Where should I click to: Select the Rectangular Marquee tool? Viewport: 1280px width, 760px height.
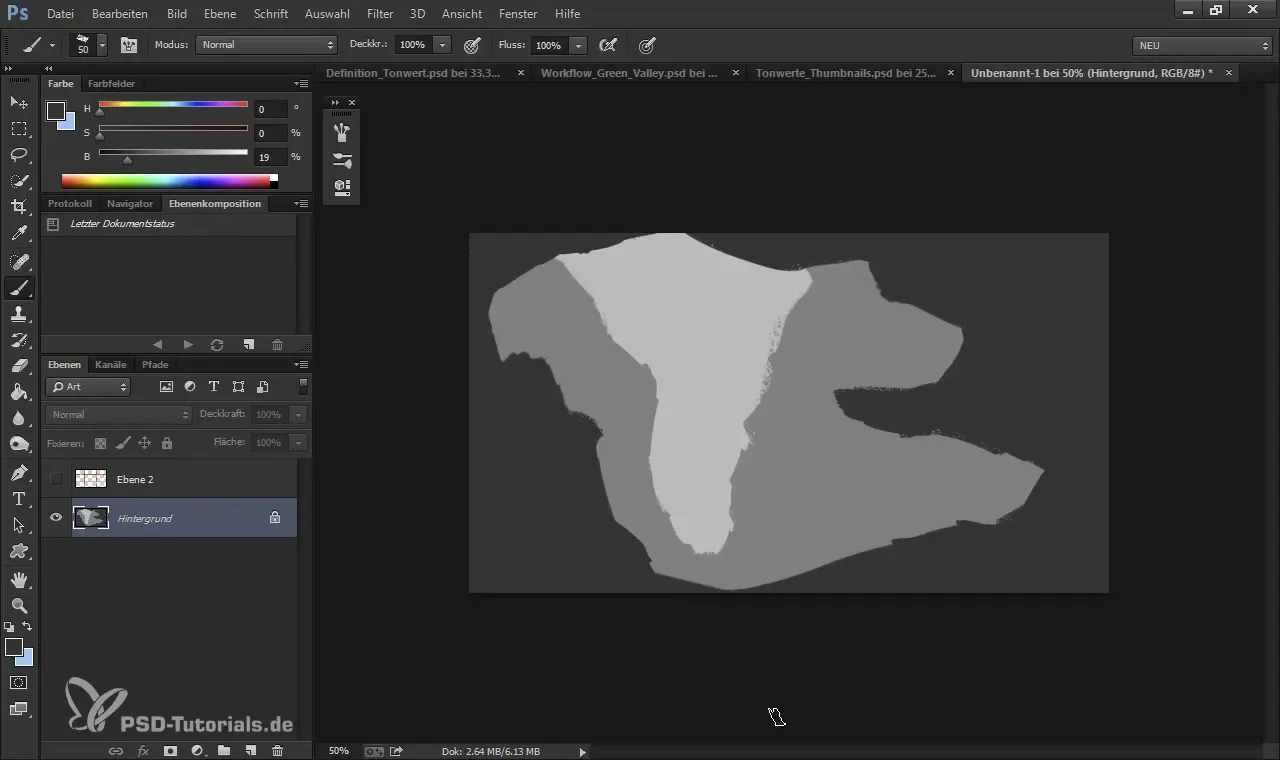point(19,128)
